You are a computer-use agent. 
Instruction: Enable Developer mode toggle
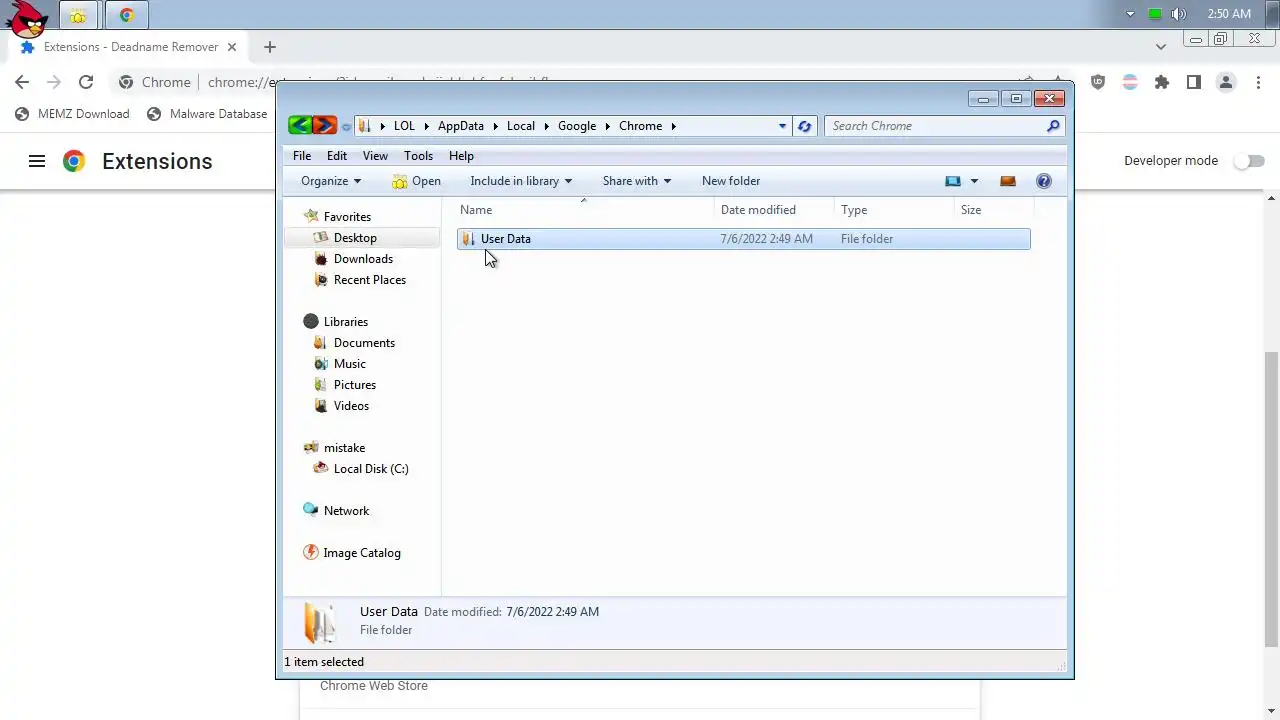[1248, 161]
